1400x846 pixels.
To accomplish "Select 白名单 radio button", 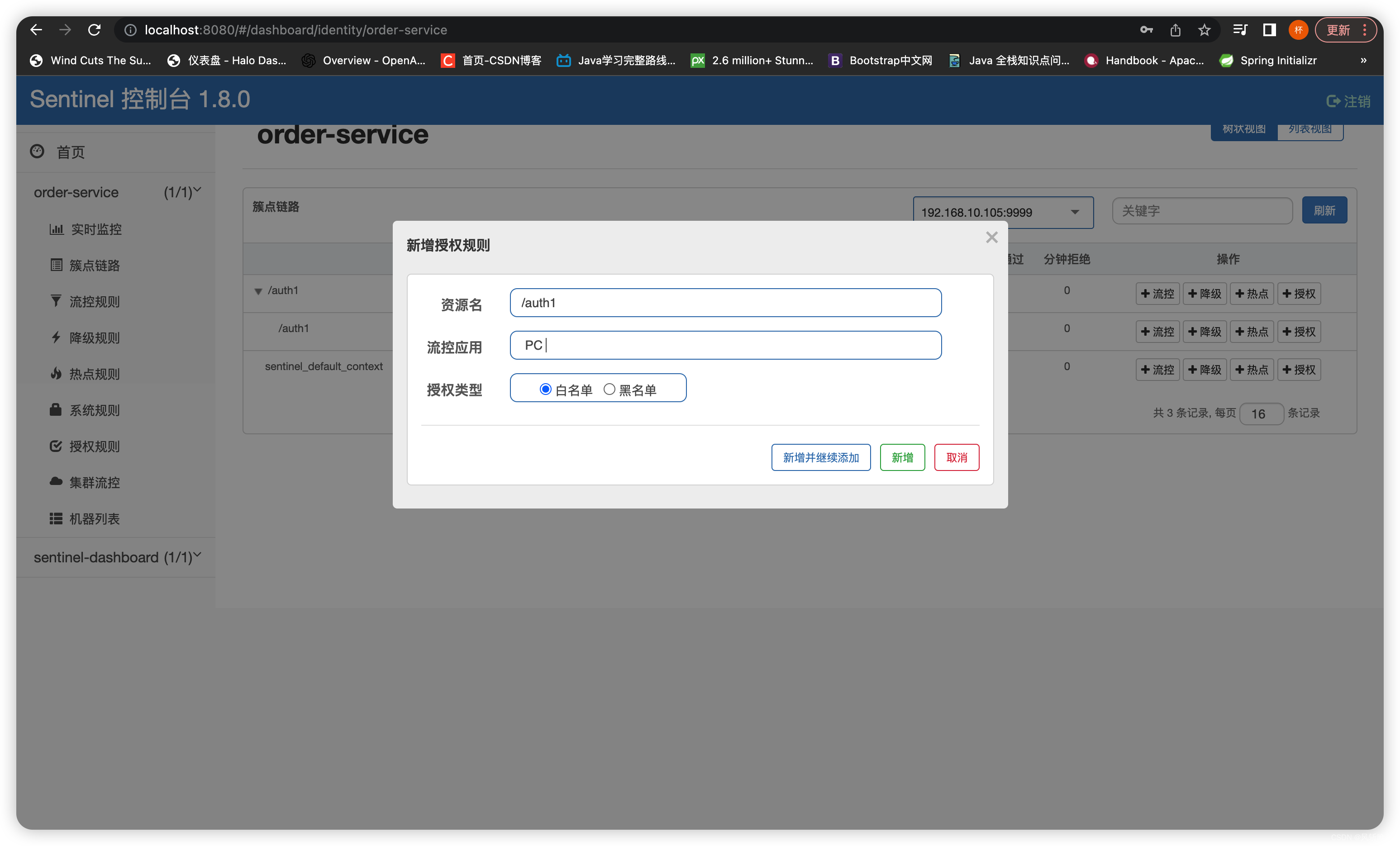I will (545, 389).
